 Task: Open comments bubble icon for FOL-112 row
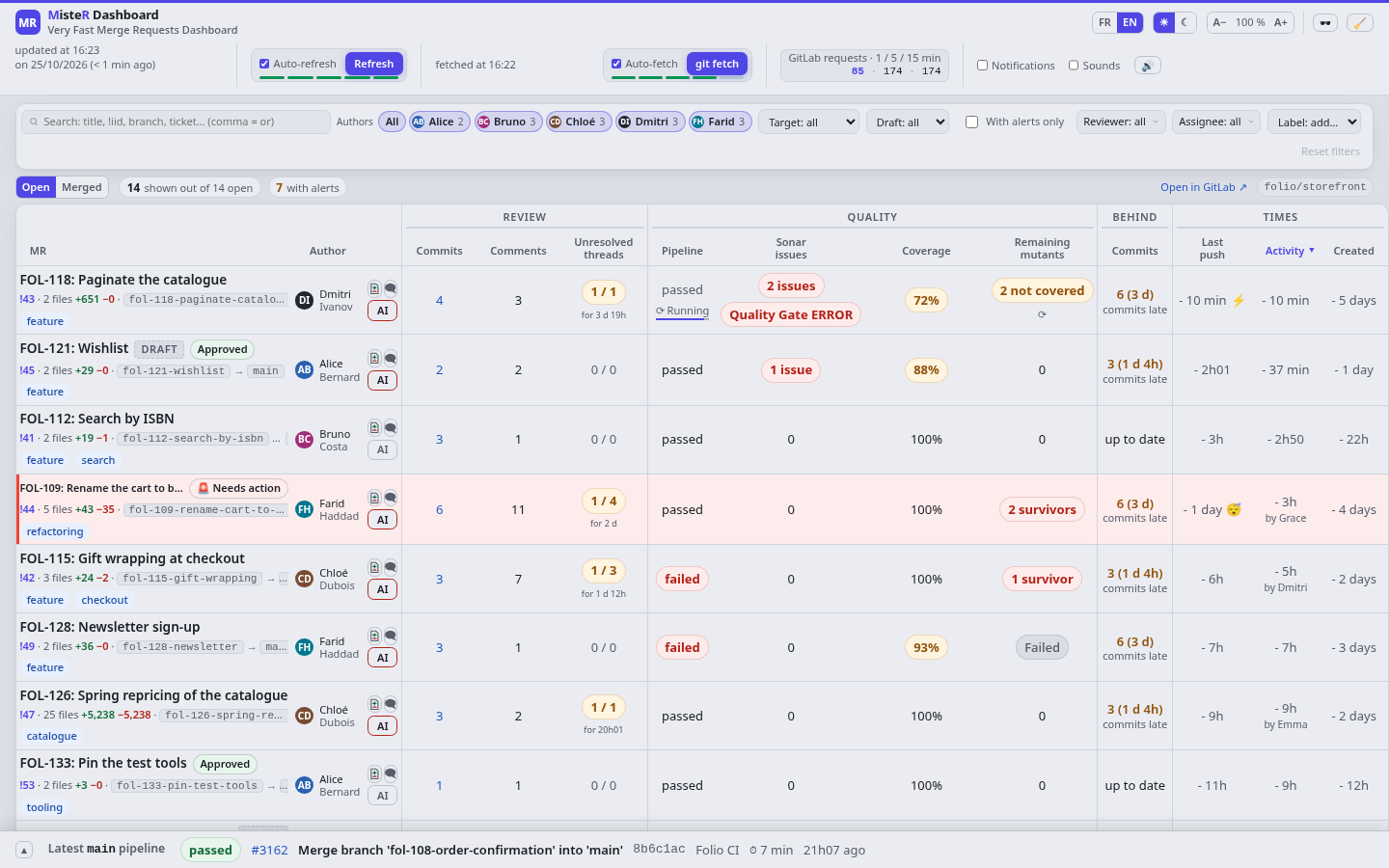pyautogui.click(x=391, y=427)
